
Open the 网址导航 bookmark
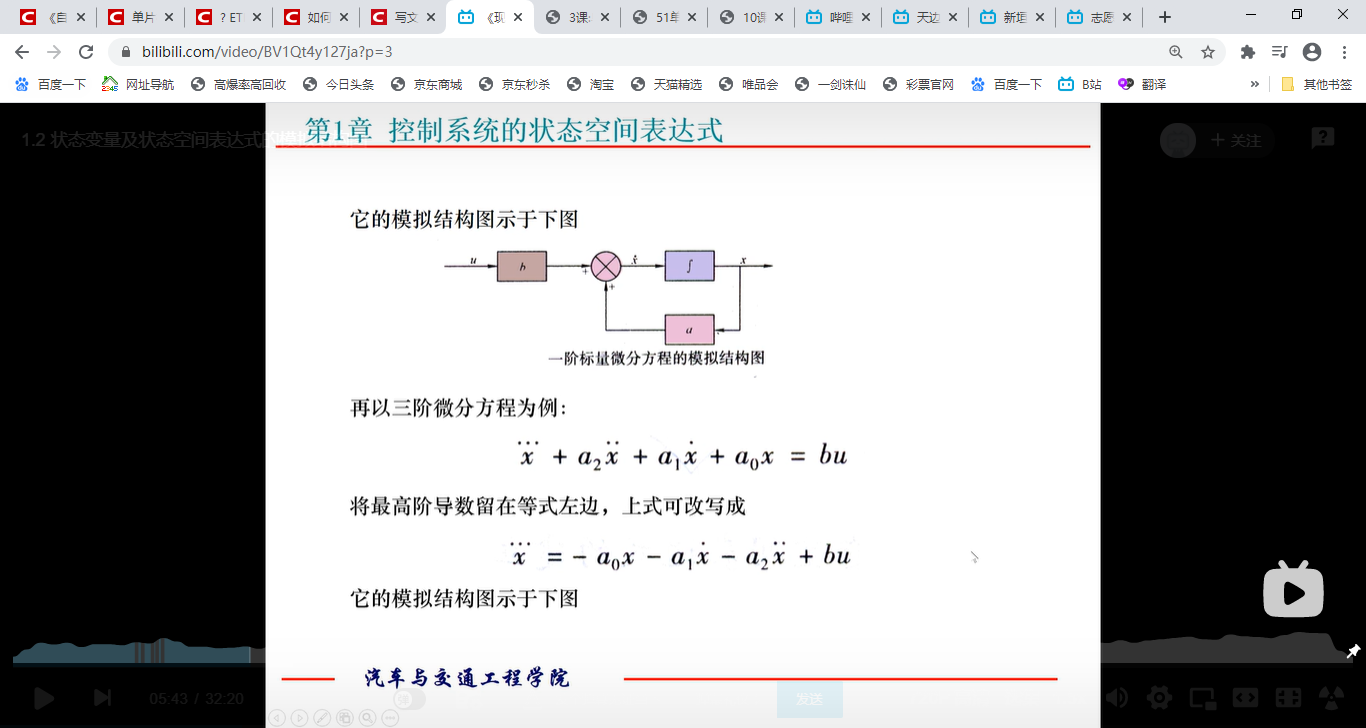click(139, 84)
